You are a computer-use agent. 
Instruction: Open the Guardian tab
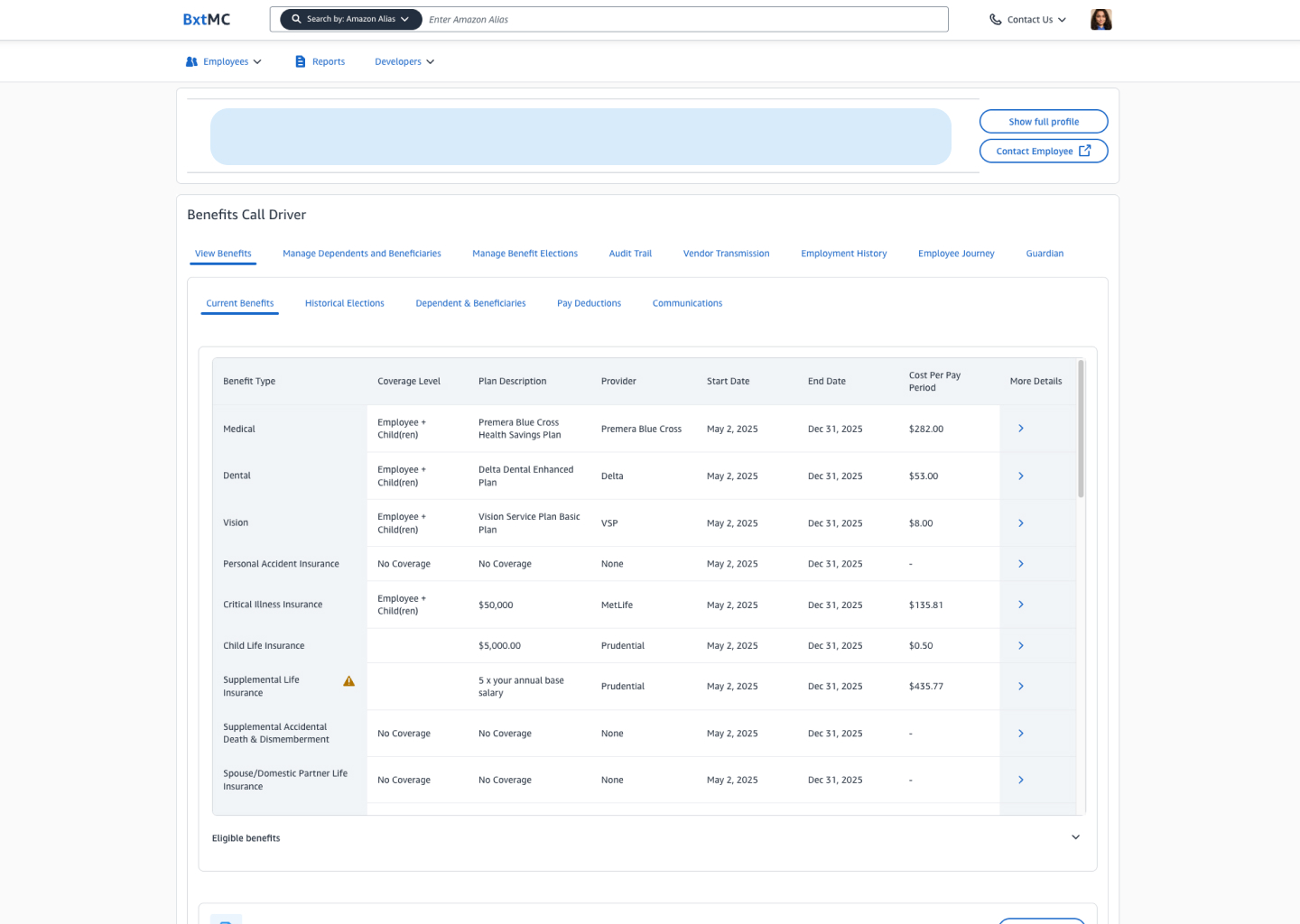point(1045,254)
